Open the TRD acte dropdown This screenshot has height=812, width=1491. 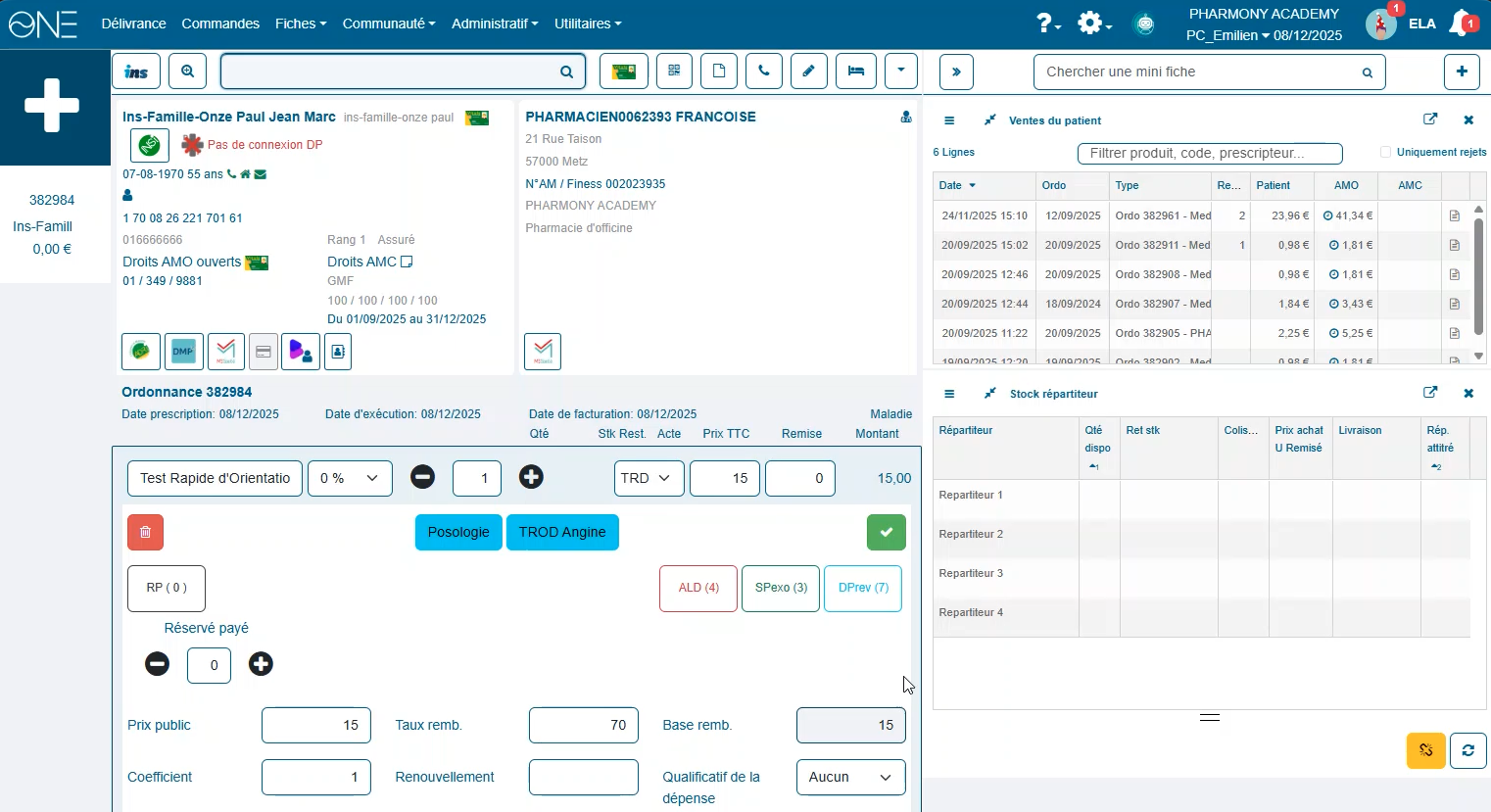pos(649,478)
